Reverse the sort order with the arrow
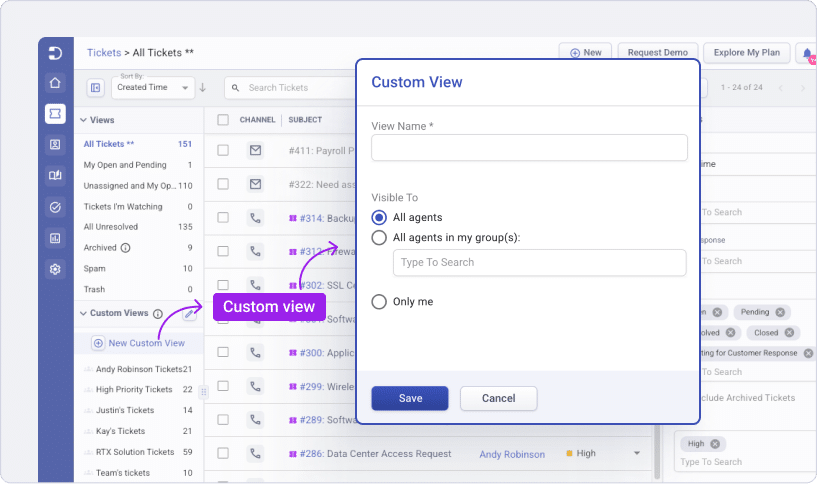 203,88
